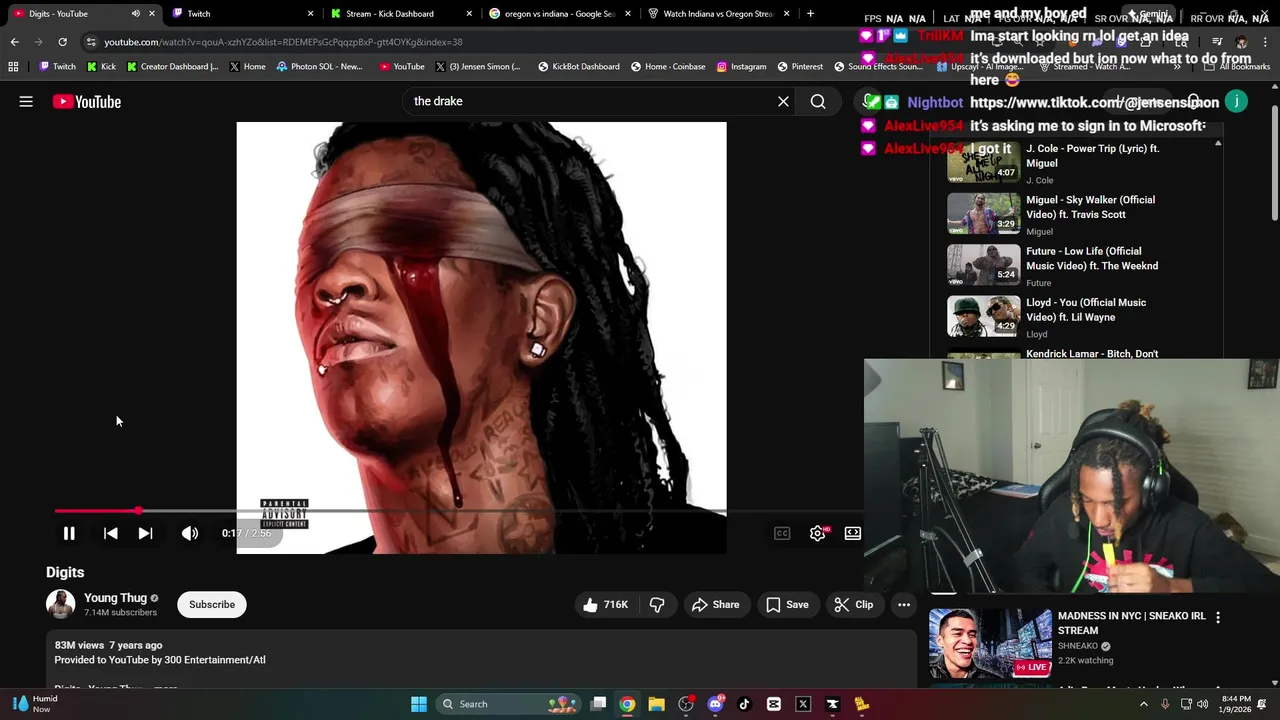Reload the current page
This screenshot has height=720, width=1280.
(62, 42)
